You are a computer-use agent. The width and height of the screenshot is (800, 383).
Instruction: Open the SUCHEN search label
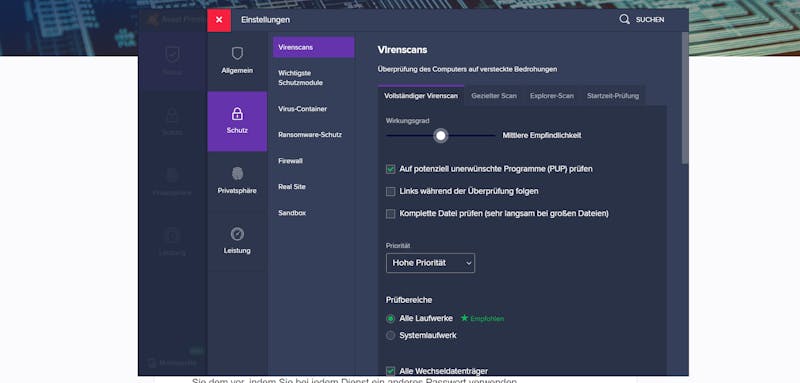[649, 20]
